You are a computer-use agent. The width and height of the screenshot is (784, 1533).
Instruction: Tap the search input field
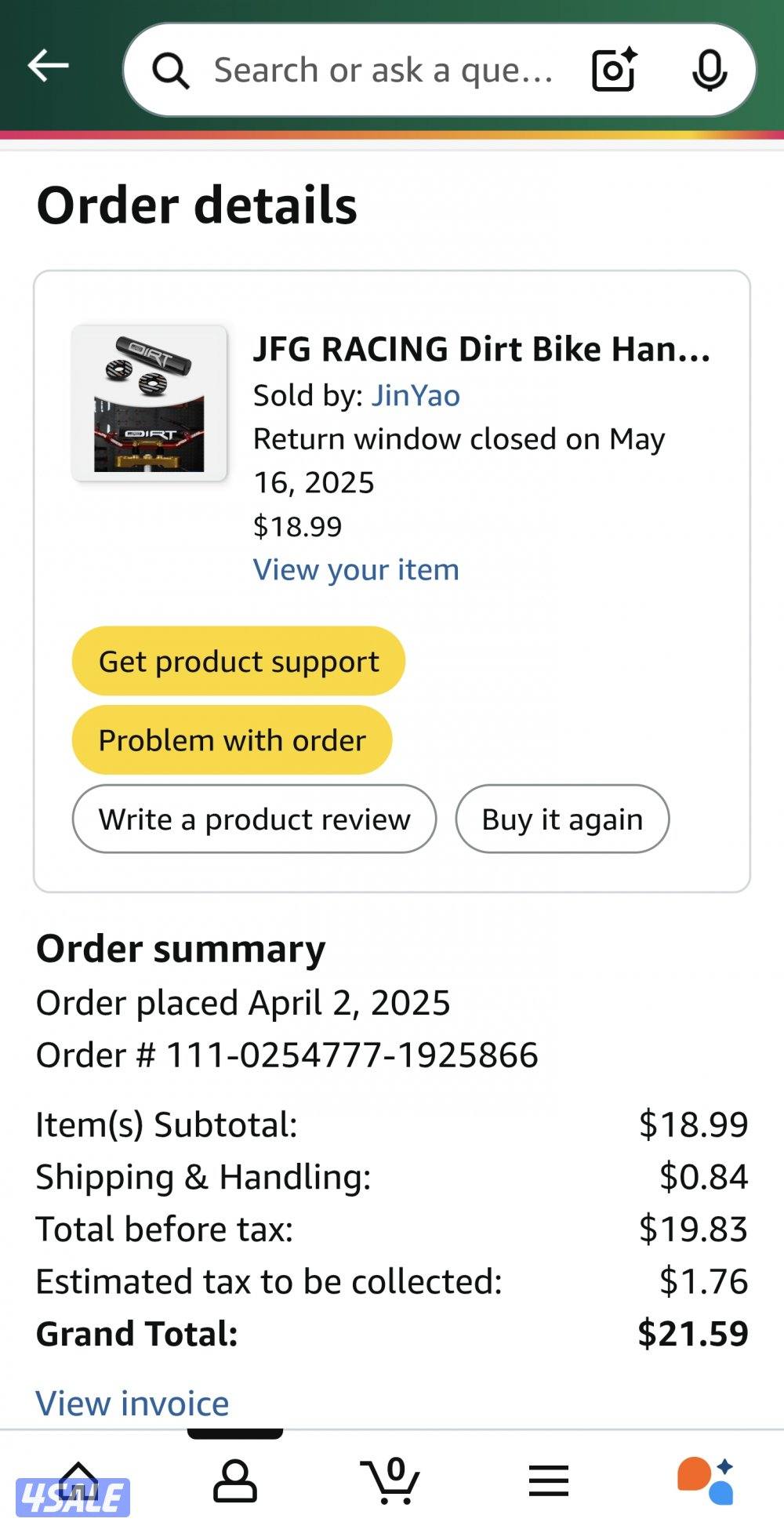tap(384, 71)
